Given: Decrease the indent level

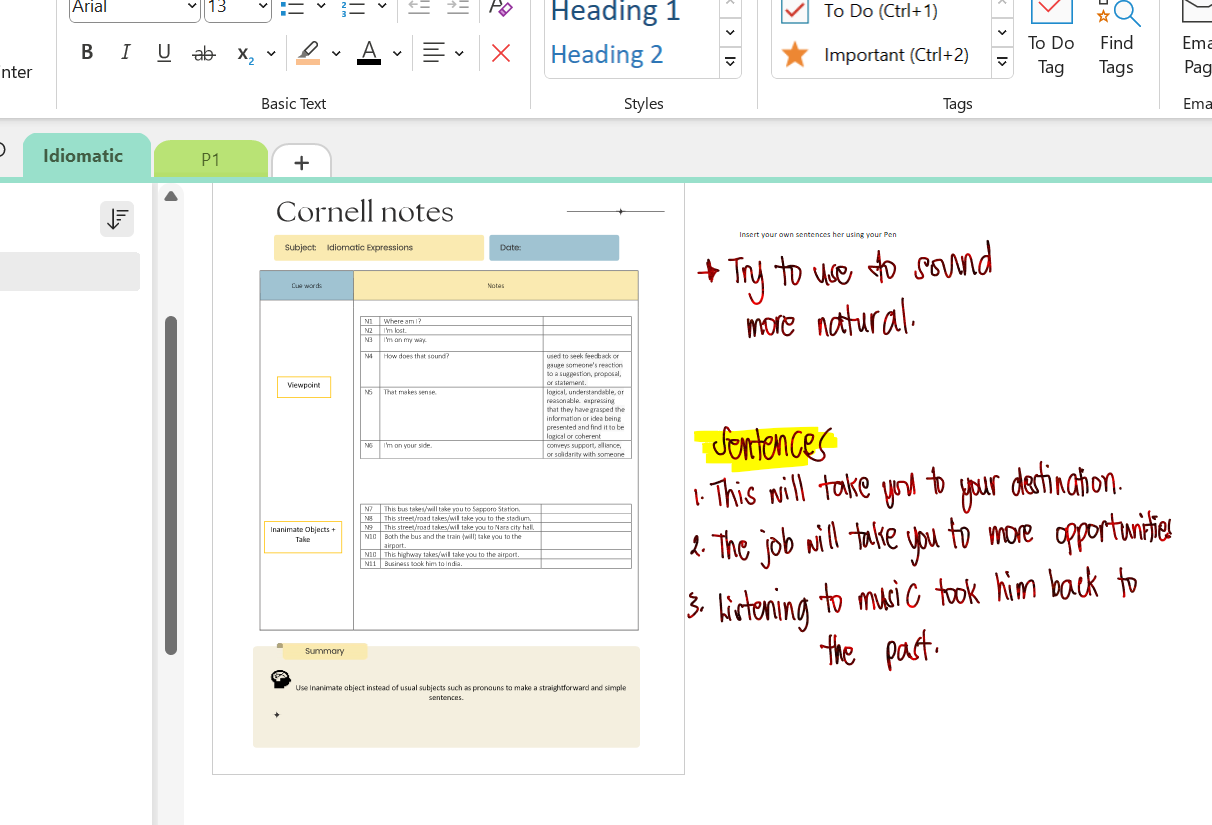Looking at the screenshot, I should 419,8.
